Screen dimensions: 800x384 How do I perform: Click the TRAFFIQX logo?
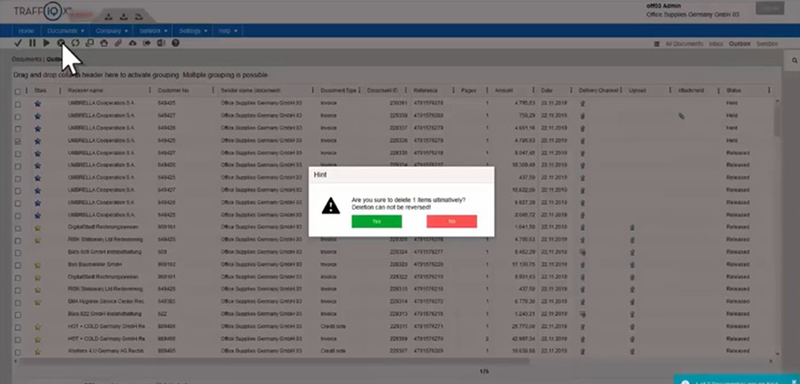point(42,11)
